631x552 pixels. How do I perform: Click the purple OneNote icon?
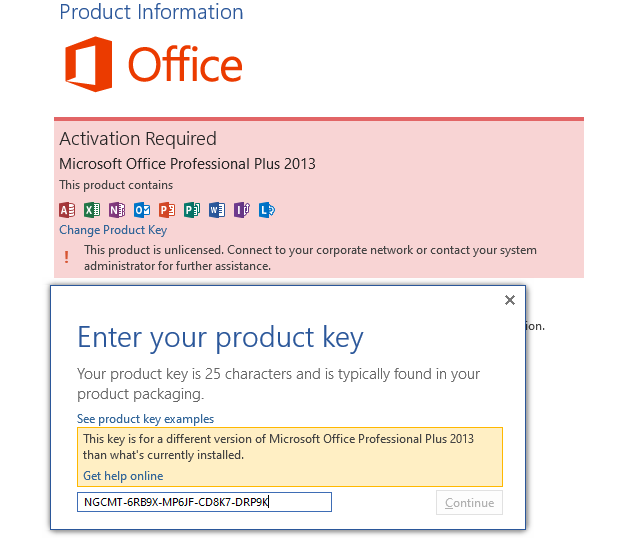[117, 210]
